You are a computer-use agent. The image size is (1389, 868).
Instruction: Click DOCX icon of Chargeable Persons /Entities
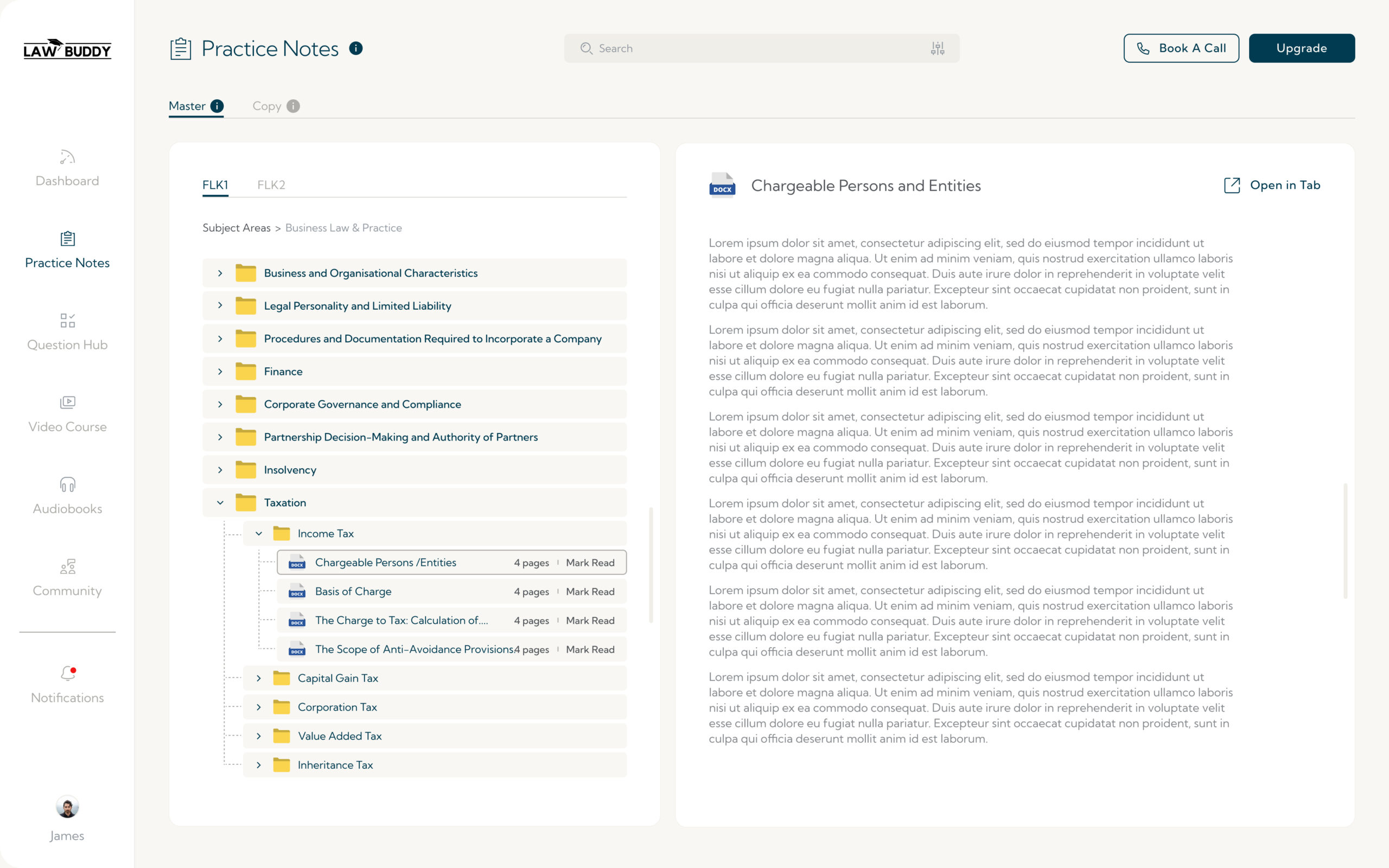[297, 562]
